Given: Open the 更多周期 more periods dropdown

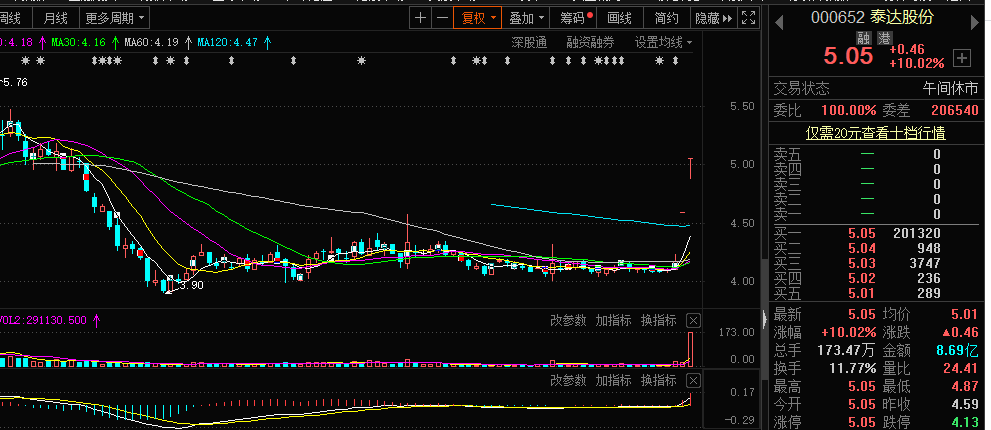Looking at the screenshot, I should click(x=114, y=18).
